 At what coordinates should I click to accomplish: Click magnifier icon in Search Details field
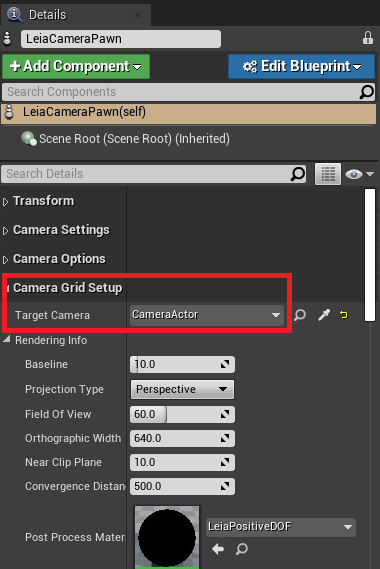pos(298,174)
